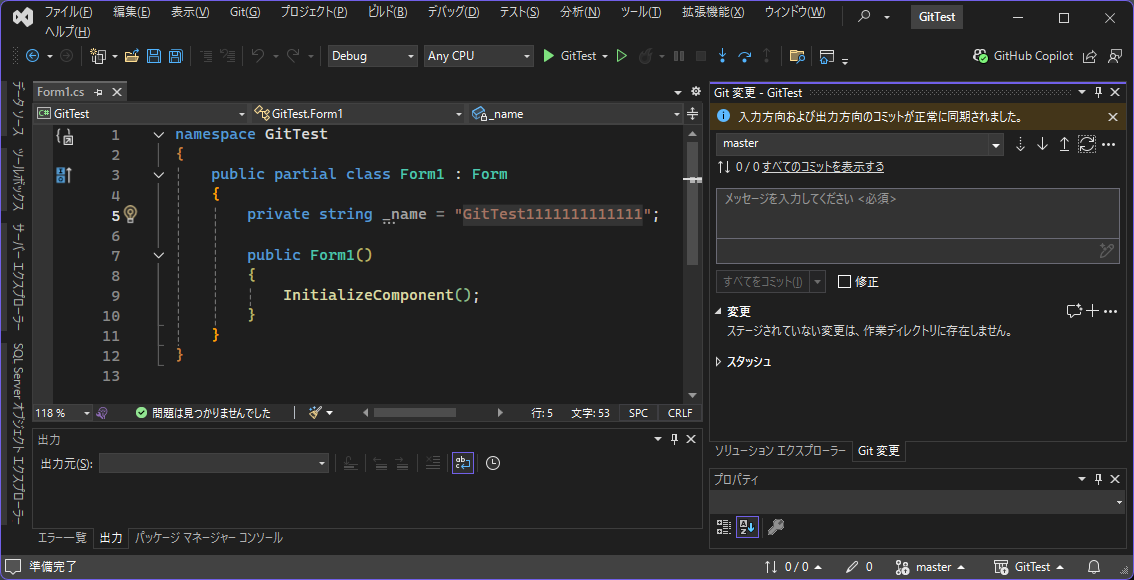1134x580 pixels.
Task: Enable the 修正 (amend) checkbox
Action: (845, 282)
